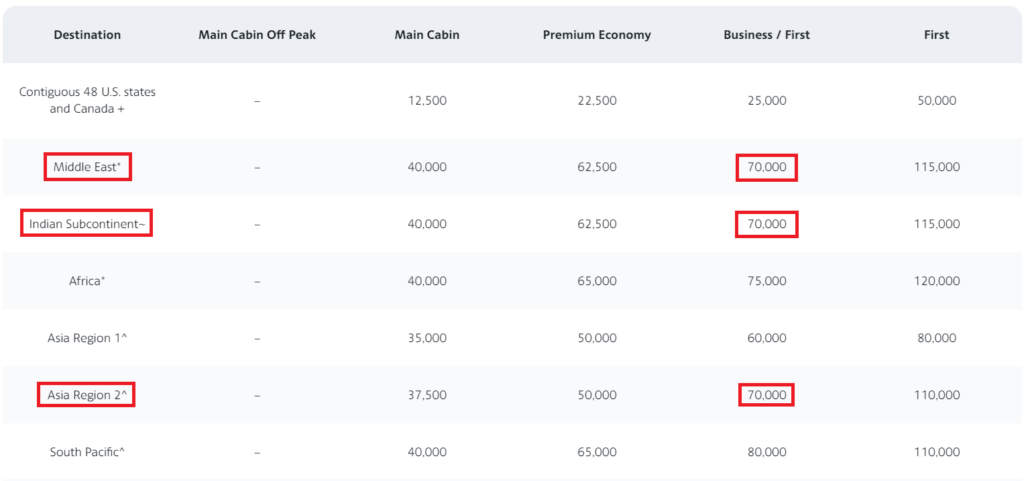Click the 12,500 Main Cabin value
The width and height of the screenshot is (1024, 481).
point(426,101)
